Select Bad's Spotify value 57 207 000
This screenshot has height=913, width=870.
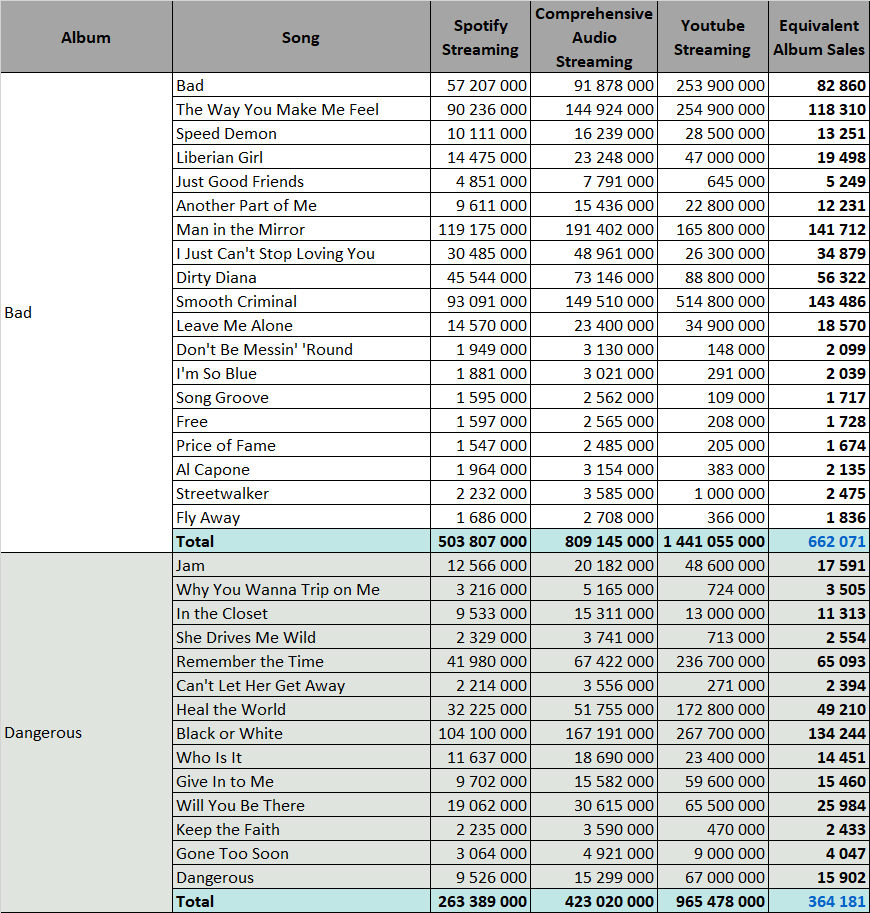click(x=480, y=86)
